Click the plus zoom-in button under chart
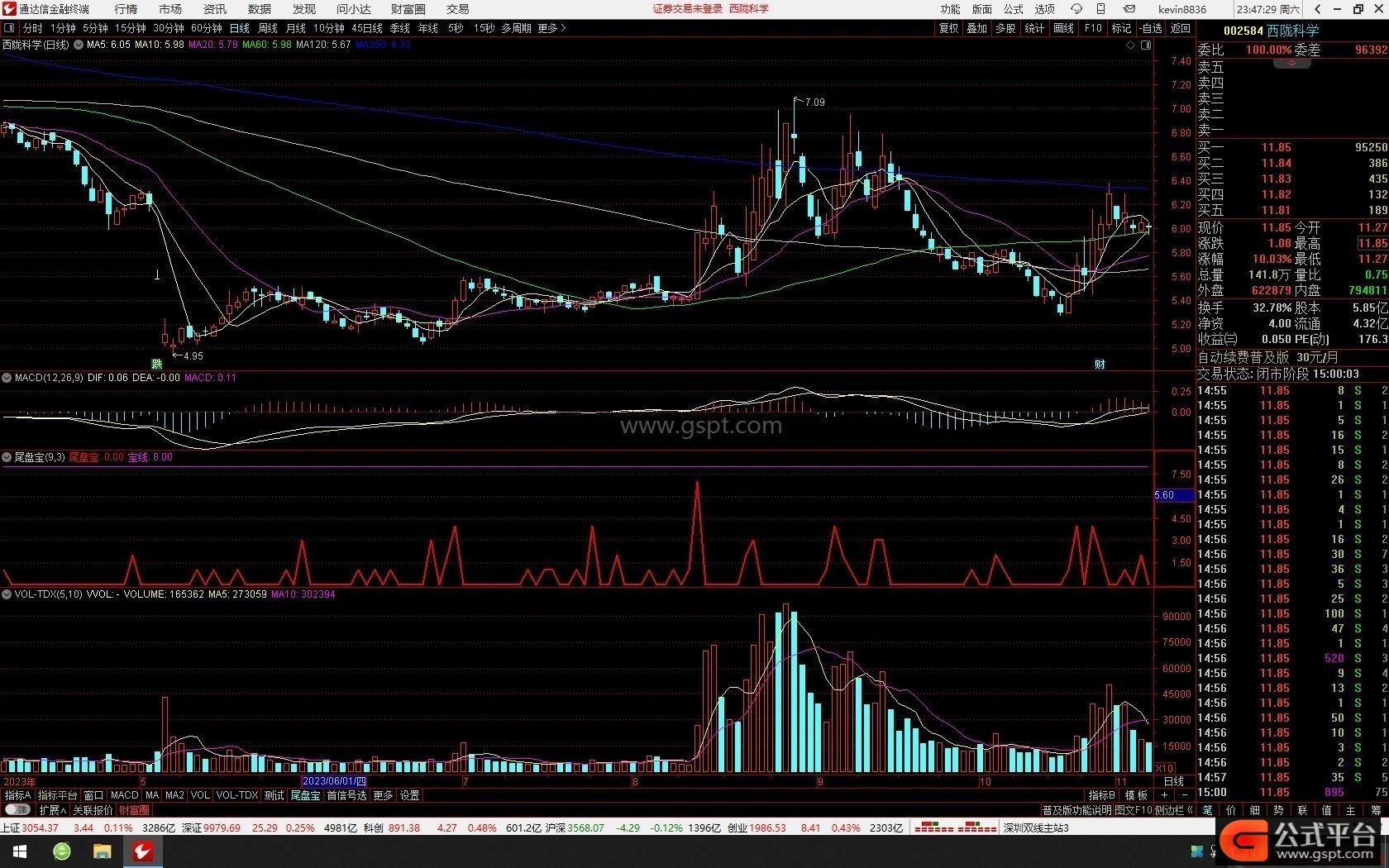This screenshot has height=868, width=1389. click(1165, 795)
